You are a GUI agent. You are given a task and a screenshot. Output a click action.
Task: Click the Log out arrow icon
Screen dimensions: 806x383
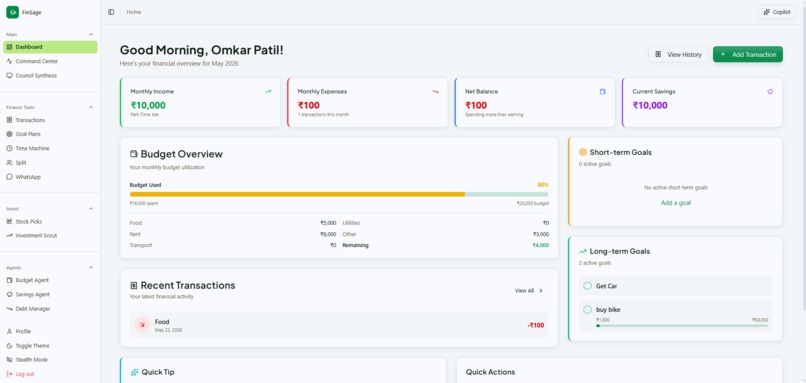[x=9, y=374]
